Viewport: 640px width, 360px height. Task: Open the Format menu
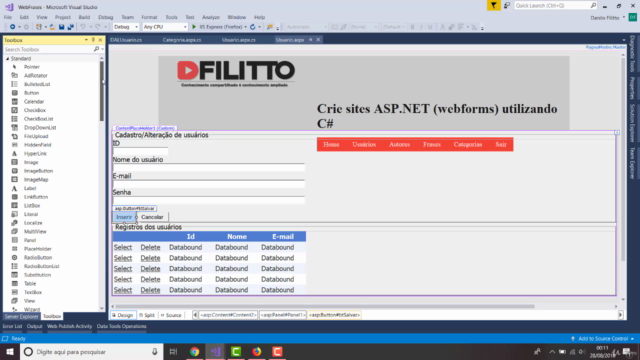(149, 18)
